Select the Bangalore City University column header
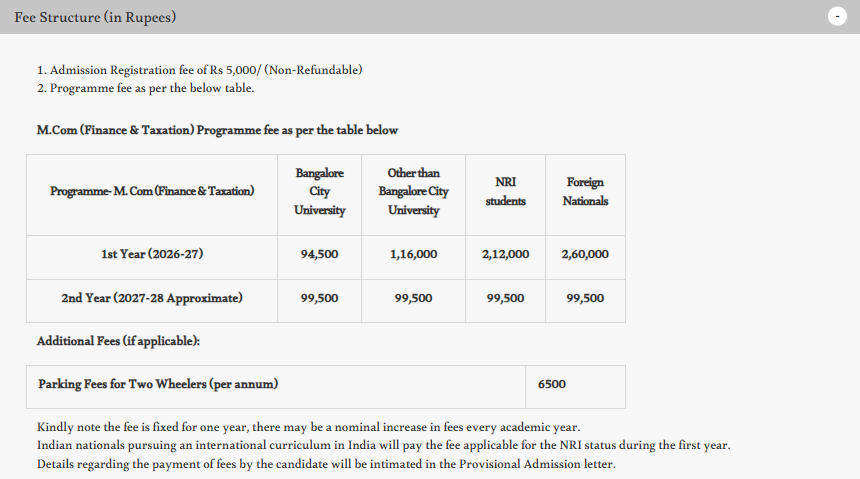860x479 pixels. click(x=319, y=192)
